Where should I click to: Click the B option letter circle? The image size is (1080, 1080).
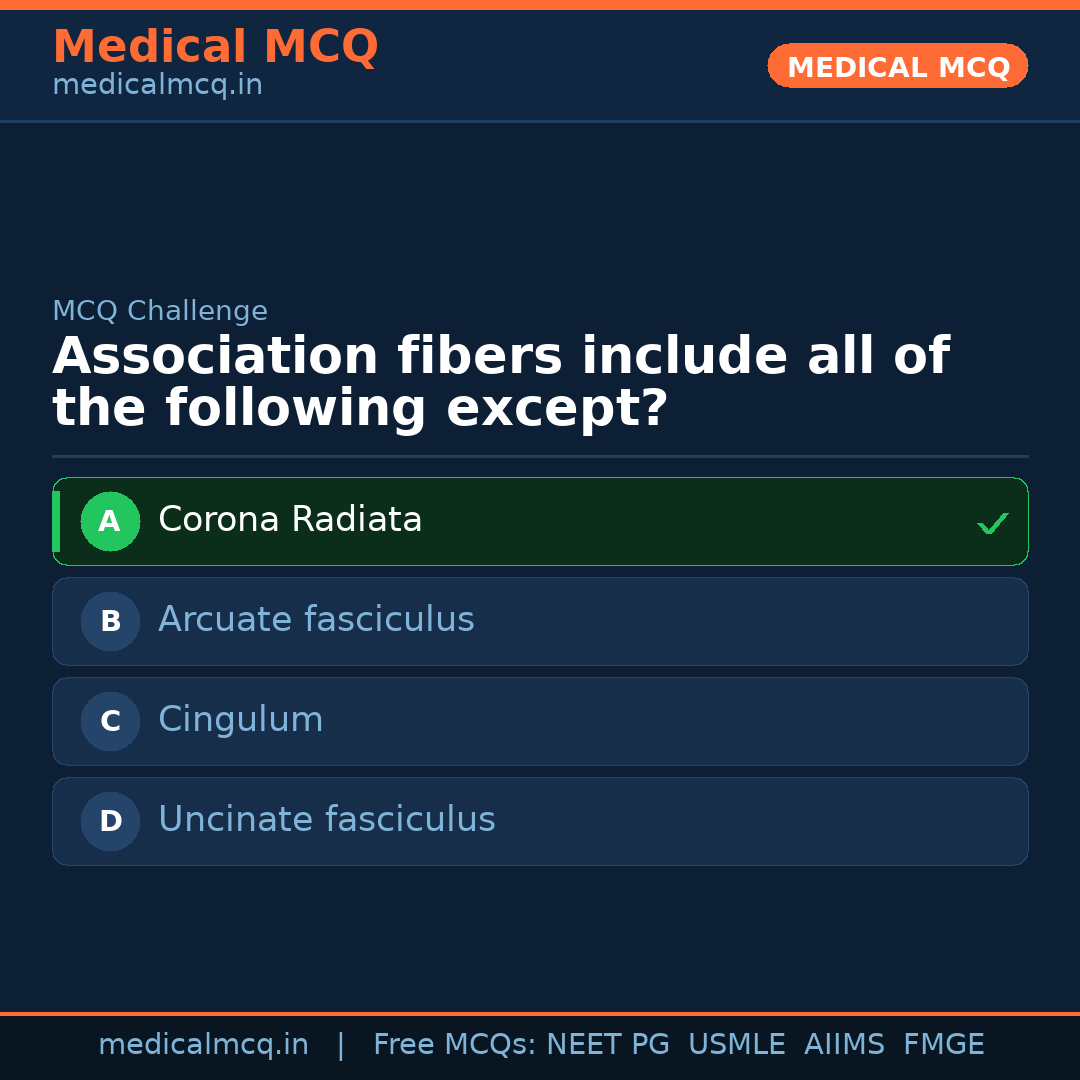pyautogui.click(x=110, y=621)
